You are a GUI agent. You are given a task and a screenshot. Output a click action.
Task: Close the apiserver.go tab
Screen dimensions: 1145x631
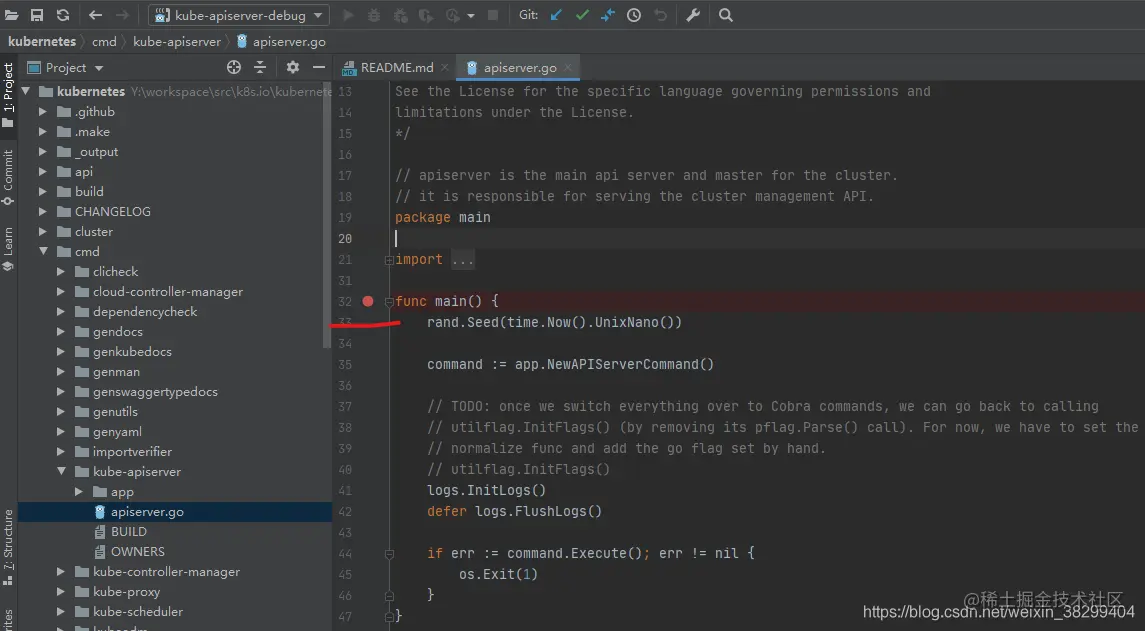click(x=567, y=67)
